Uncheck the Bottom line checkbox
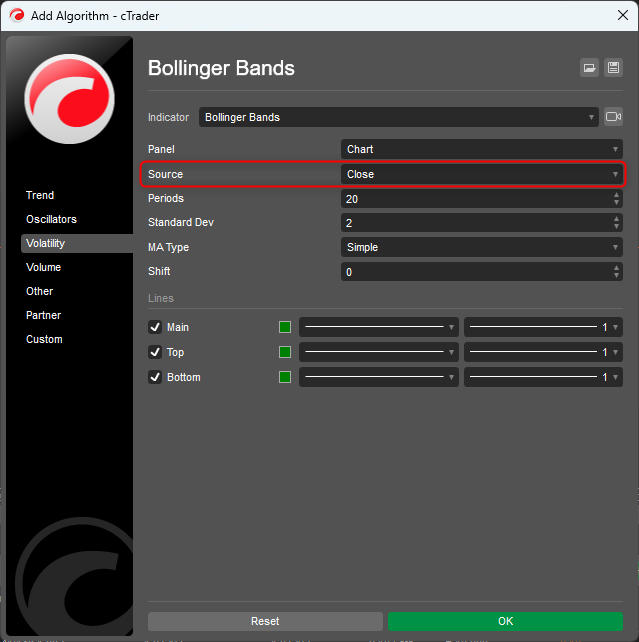The image size is (639, 642). (x=155, y=377)
